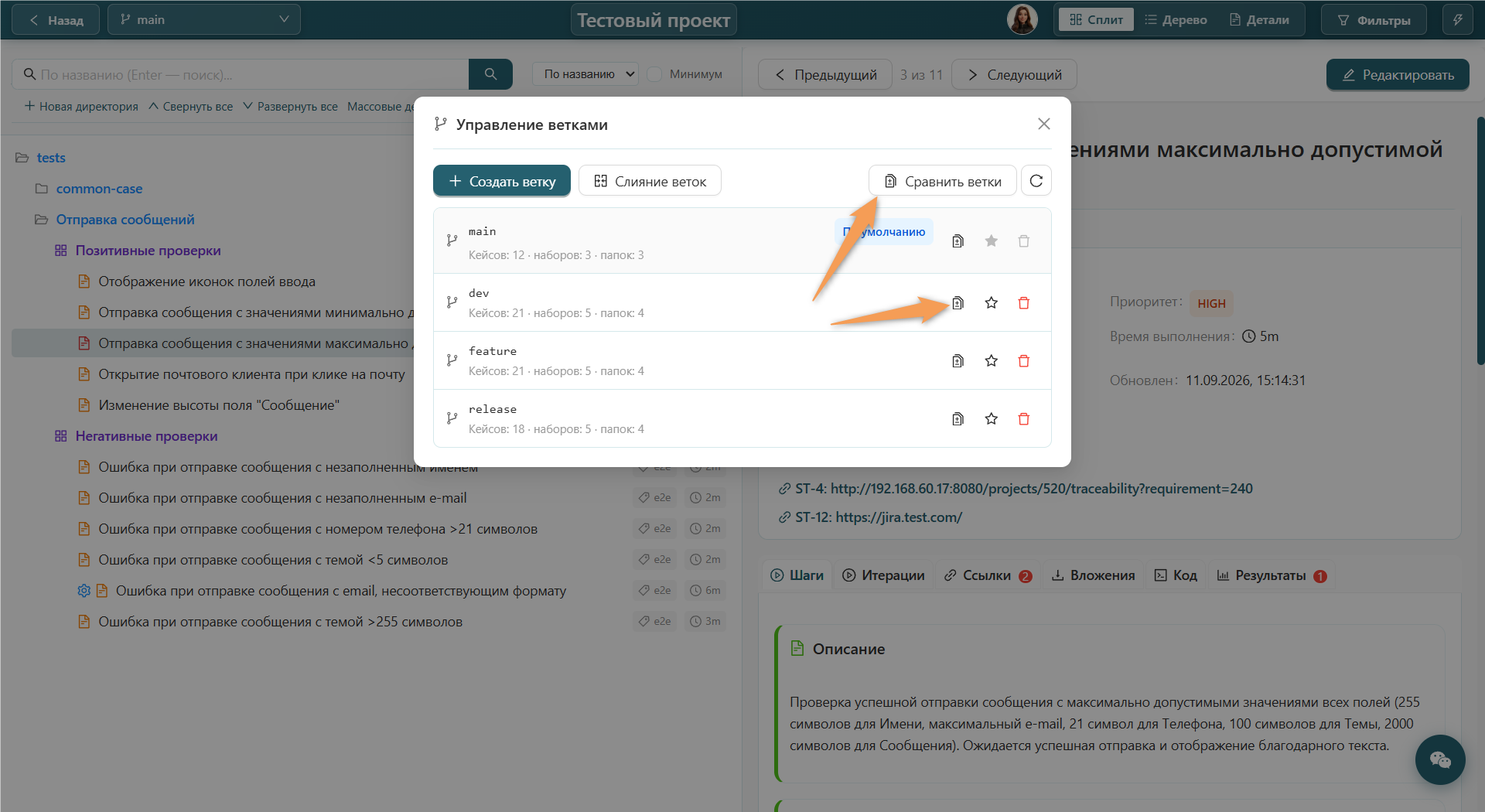Delete the dev branch

(1024, 303)
